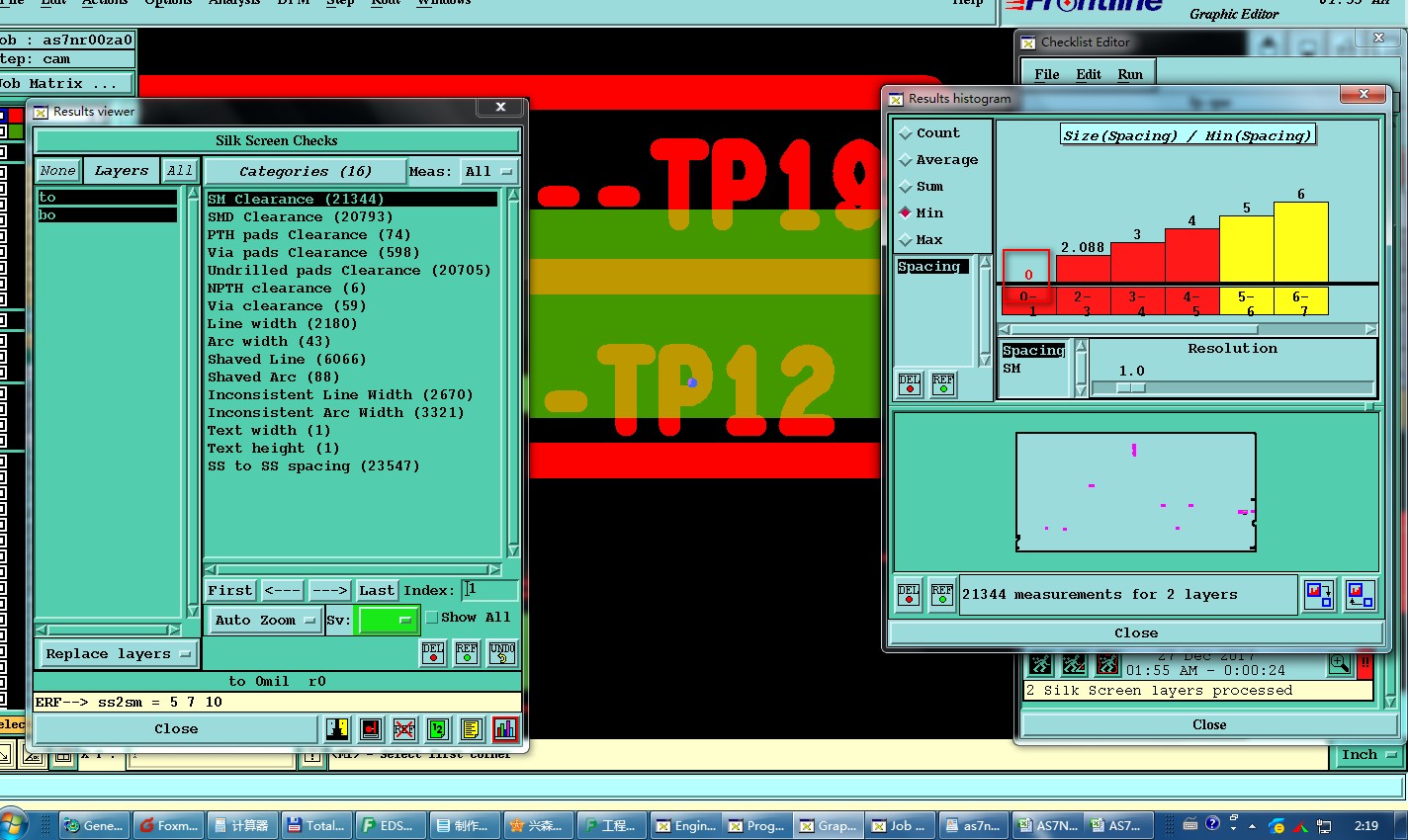This screenshot has height=840, width=1408.
Task: Click the first running figure icon in Checklist Editor
Action: pyautogui.click(x=1040, y=664)
